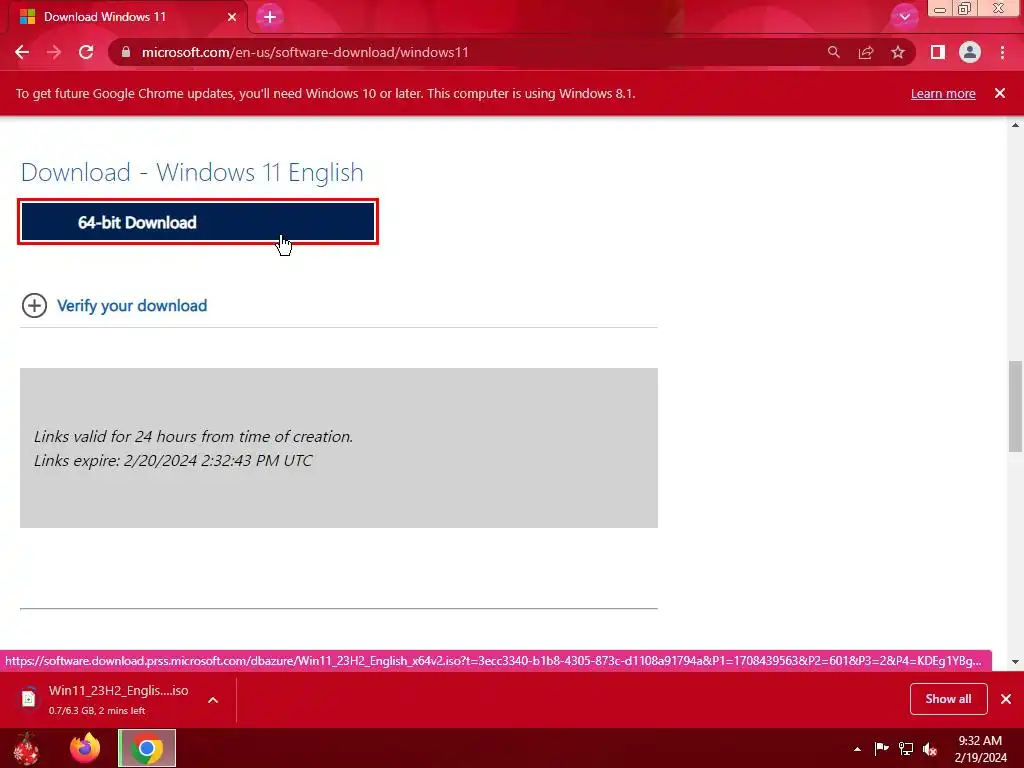This screenshot has width=1024, height=768.
Task: Show hidden system tray icons
Action: tap(857, 749)
